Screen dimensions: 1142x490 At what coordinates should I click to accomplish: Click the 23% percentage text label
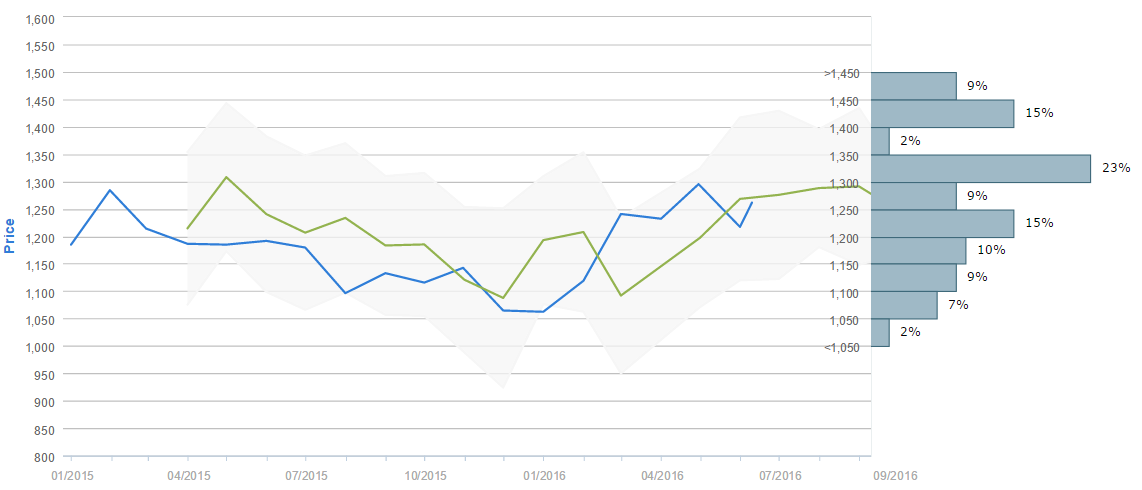tap(1115, 168)
